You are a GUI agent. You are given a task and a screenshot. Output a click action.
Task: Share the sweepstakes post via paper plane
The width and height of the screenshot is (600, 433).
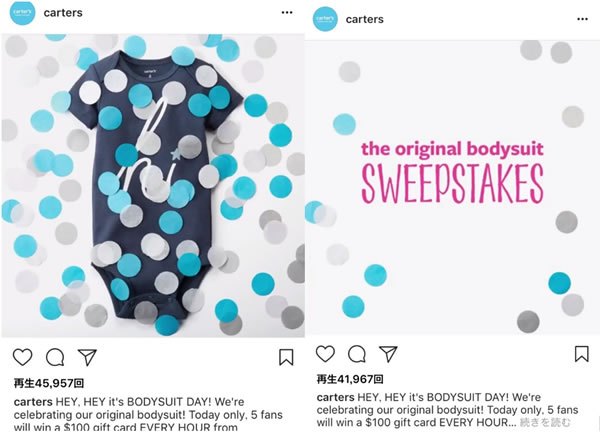(388, 354)
